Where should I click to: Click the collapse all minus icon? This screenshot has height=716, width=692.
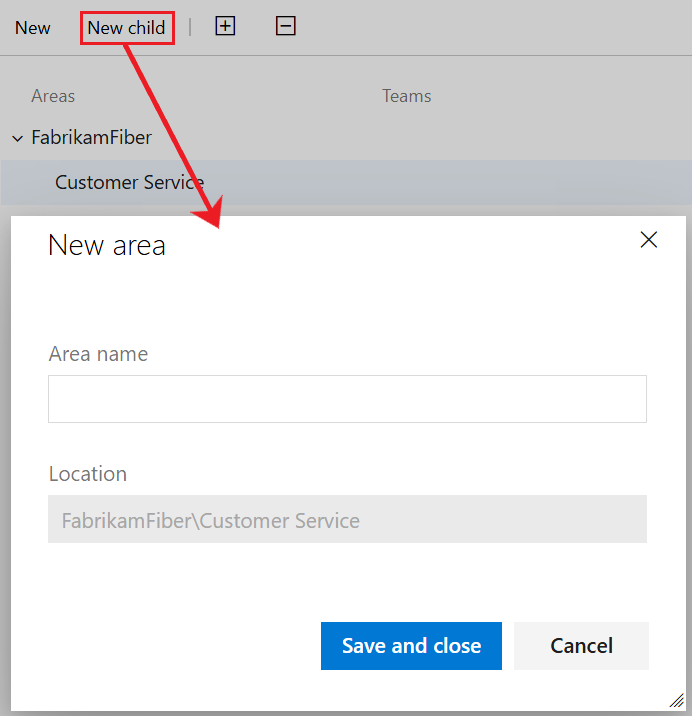[286, 26]
